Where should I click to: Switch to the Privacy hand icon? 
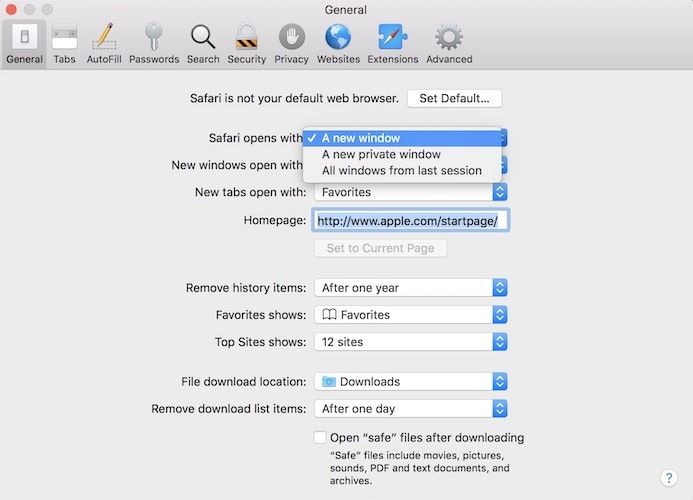pos(291,44)
